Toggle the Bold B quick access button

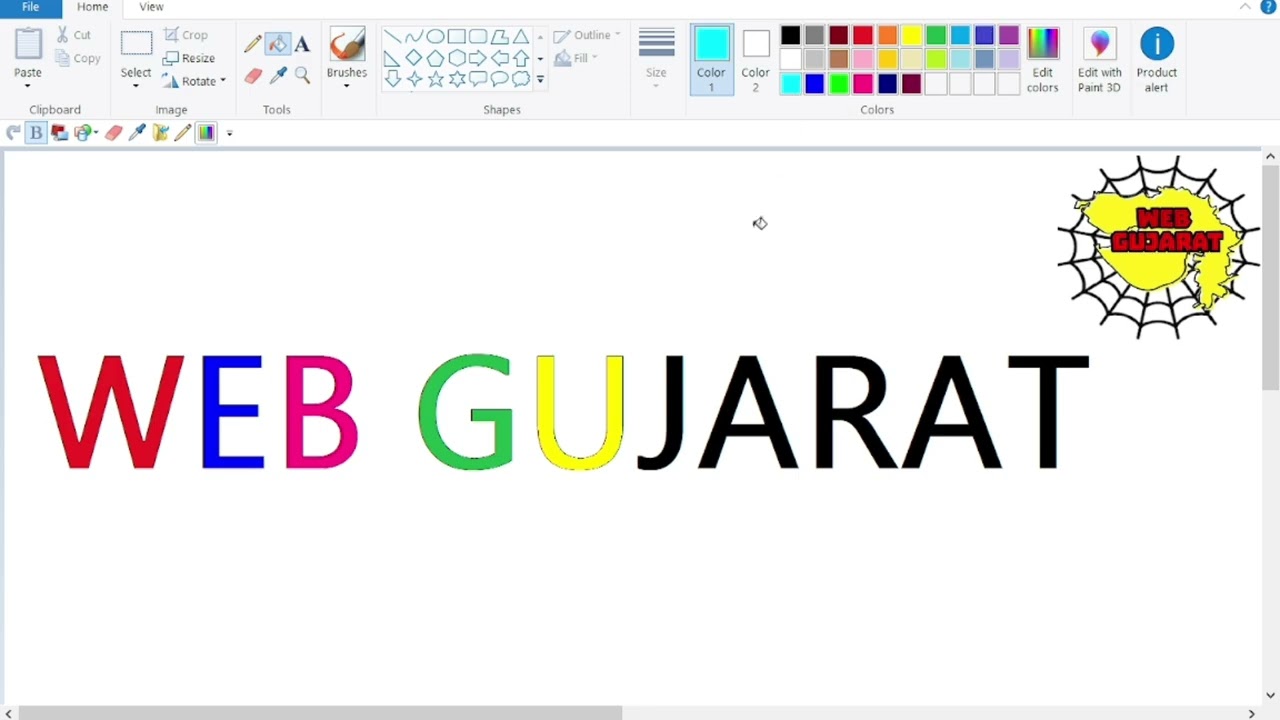pos(36,132)
